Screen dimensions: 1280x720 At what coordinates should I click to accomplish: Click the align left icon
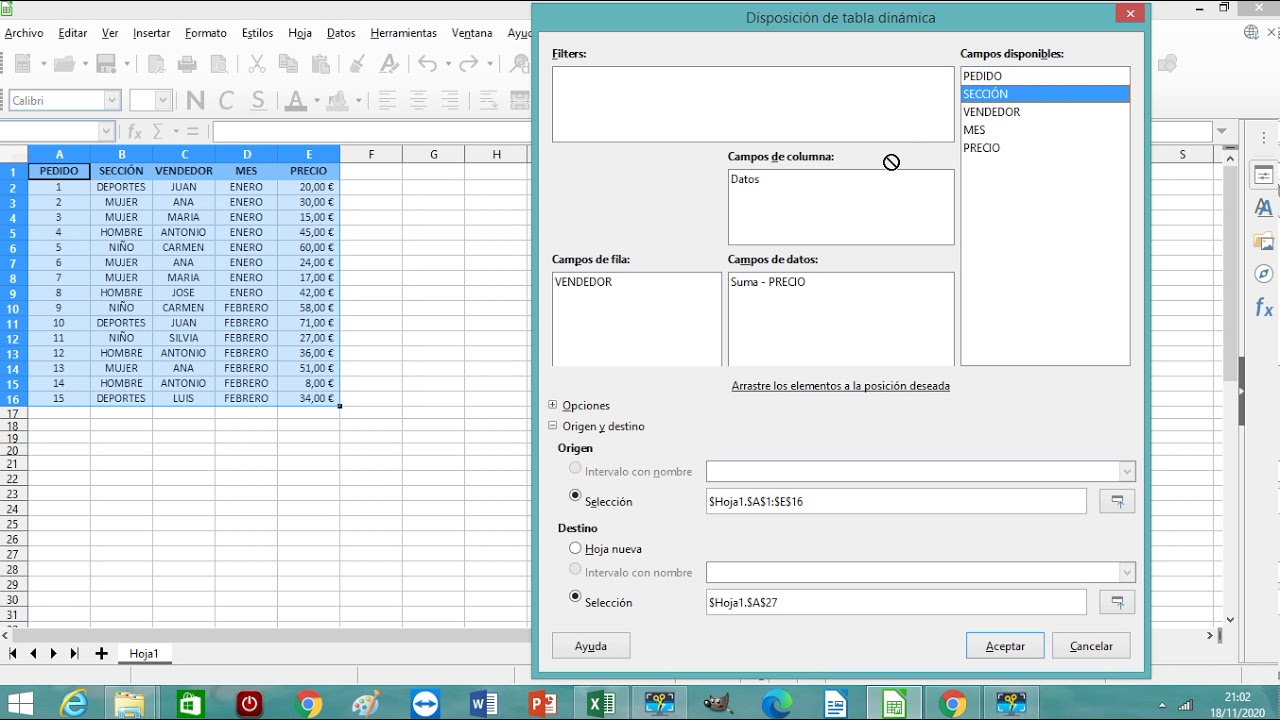click(387, 100)
